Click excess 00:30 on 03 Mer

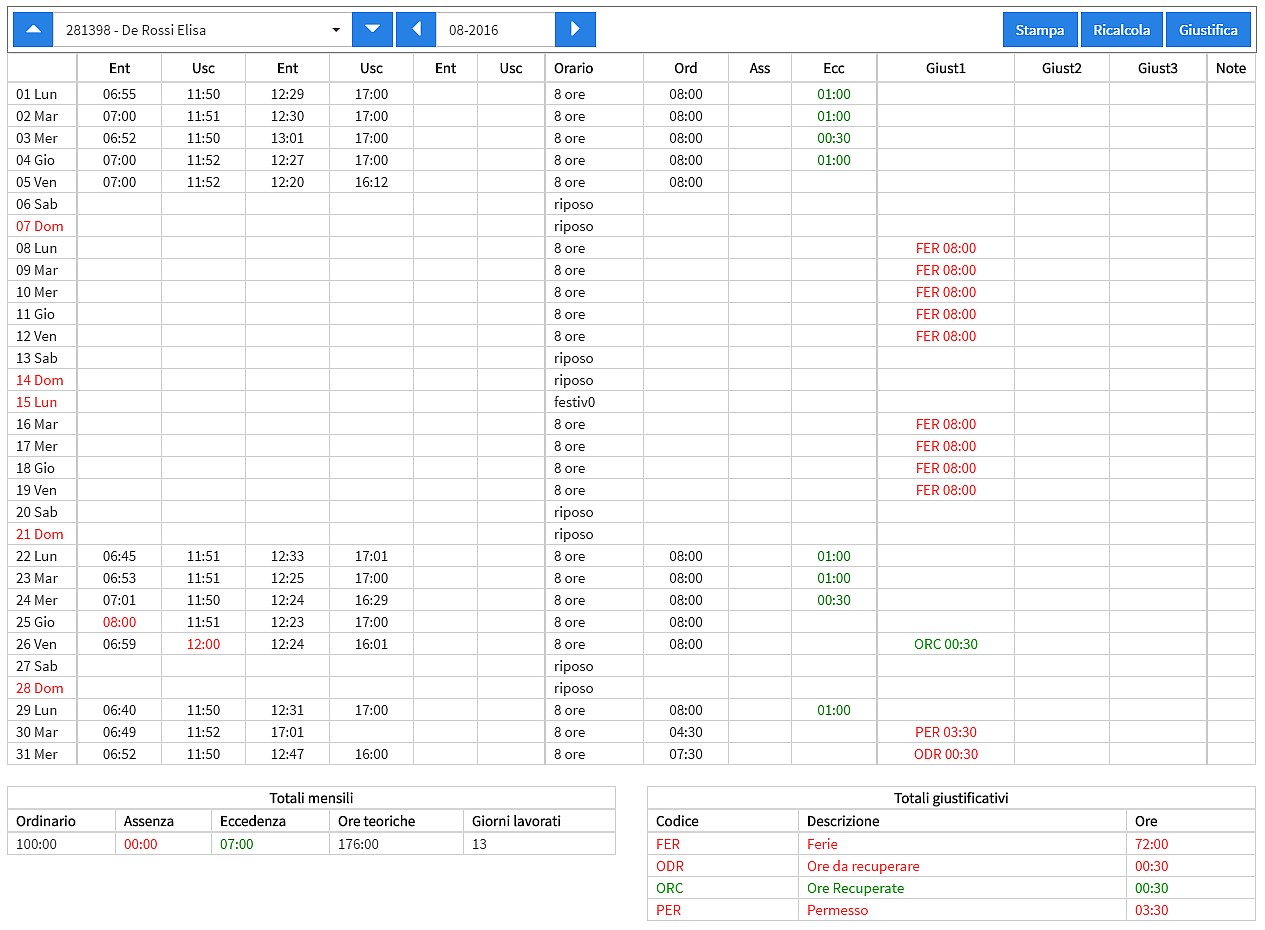click(834, 138)
